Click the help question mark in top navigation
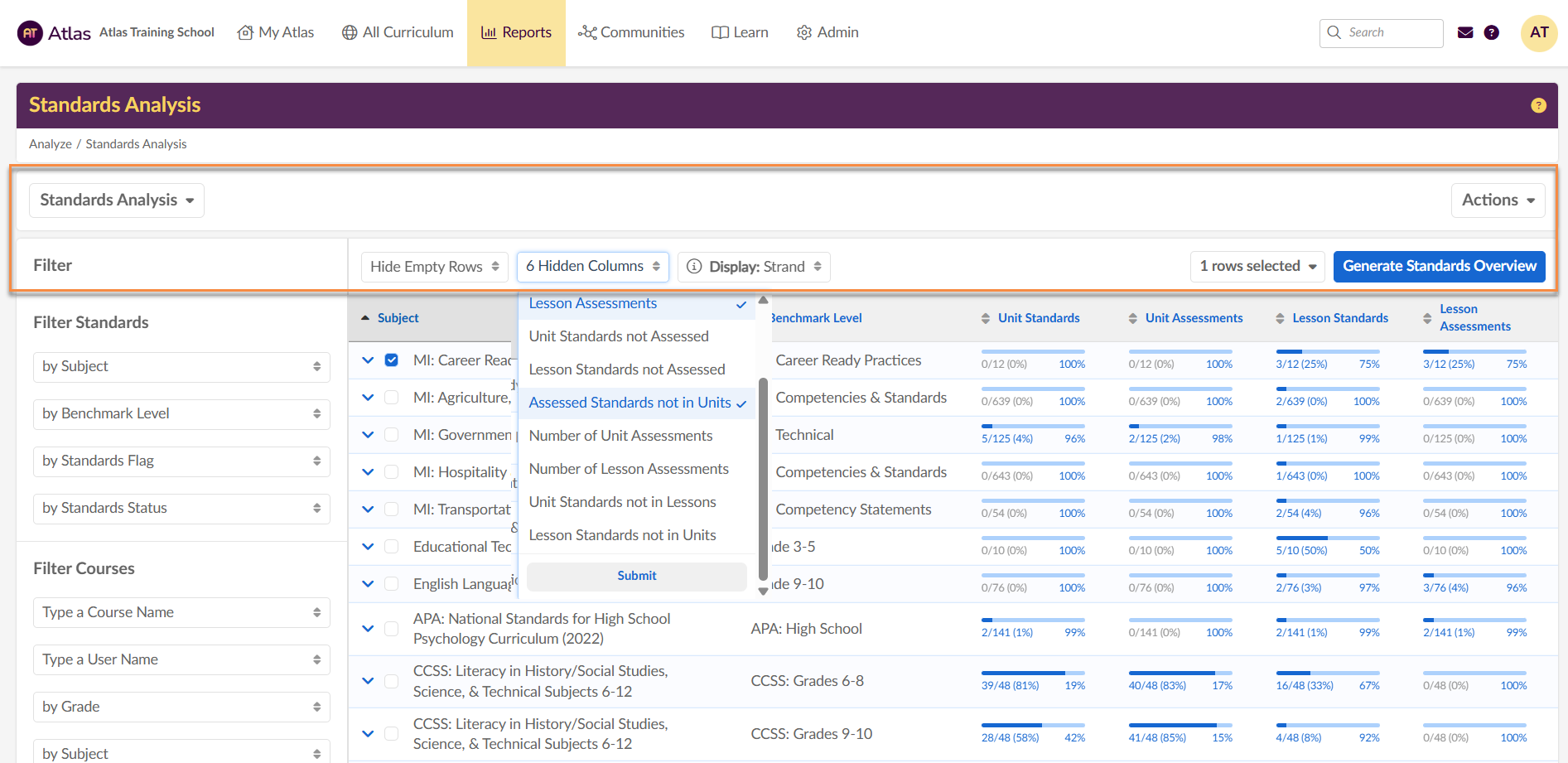Screen dimensions: 1568x763 (x=1491, y=33)
